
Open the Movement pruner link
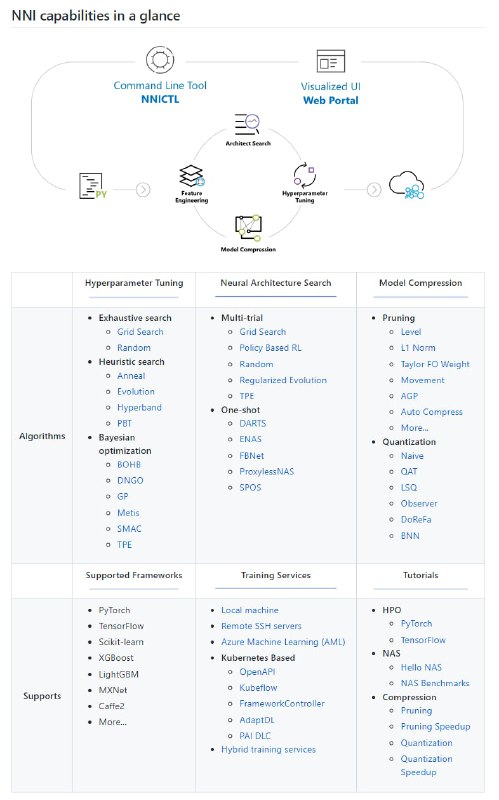point(422,380)
